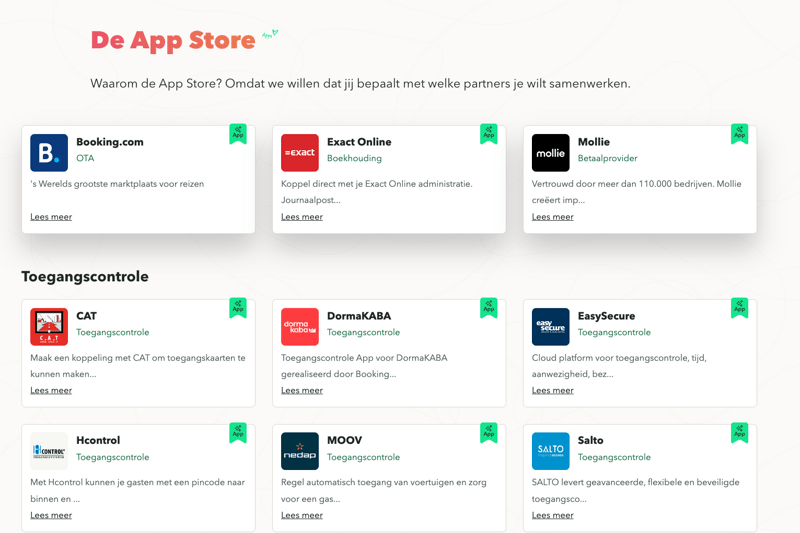Click Toegangscontrole label under CAT
This screenshot has width=800, height=533.
click(x=113, y=332)
